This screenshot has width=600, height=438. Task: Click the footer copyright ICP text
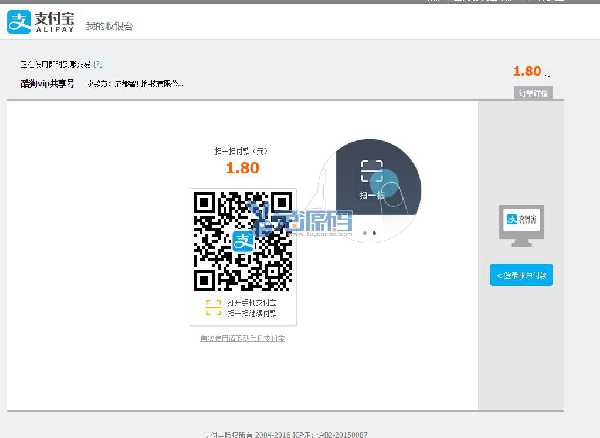click(x=286, y=435)
